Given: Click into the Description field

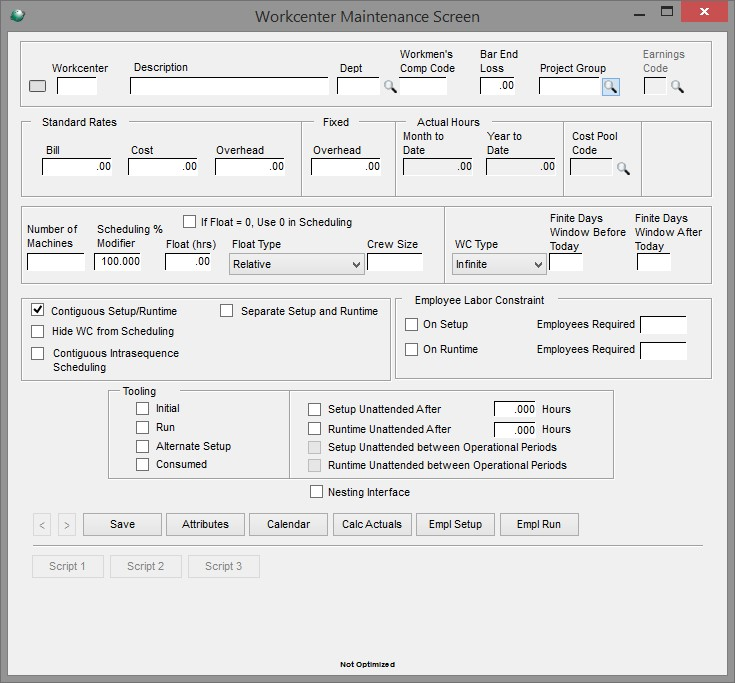Looking at the screenshot, I should tap(229, 86).
